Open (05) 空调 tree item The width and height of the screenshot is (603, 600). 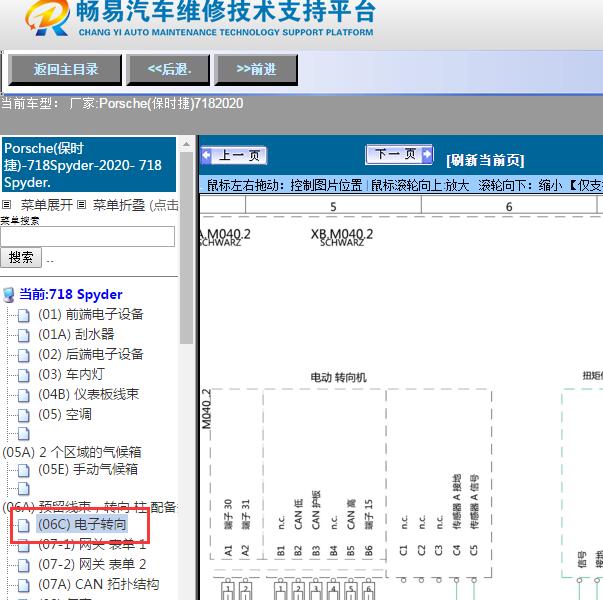65,415
